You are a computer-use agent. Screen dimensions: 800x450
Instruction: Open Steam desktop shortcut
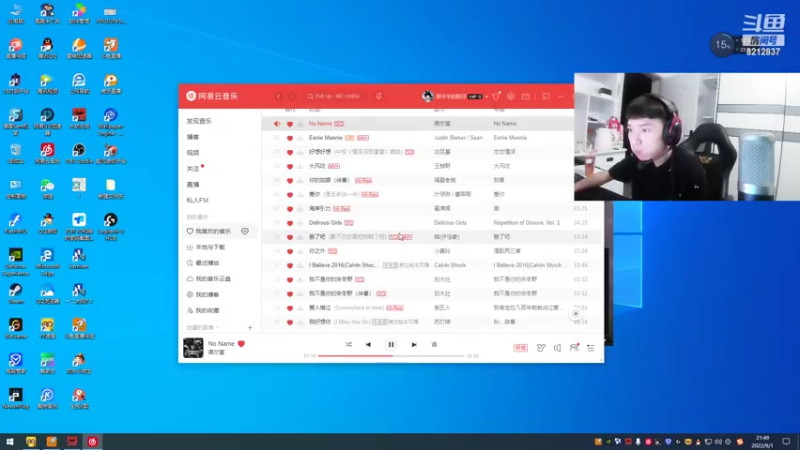coord(16,294)
